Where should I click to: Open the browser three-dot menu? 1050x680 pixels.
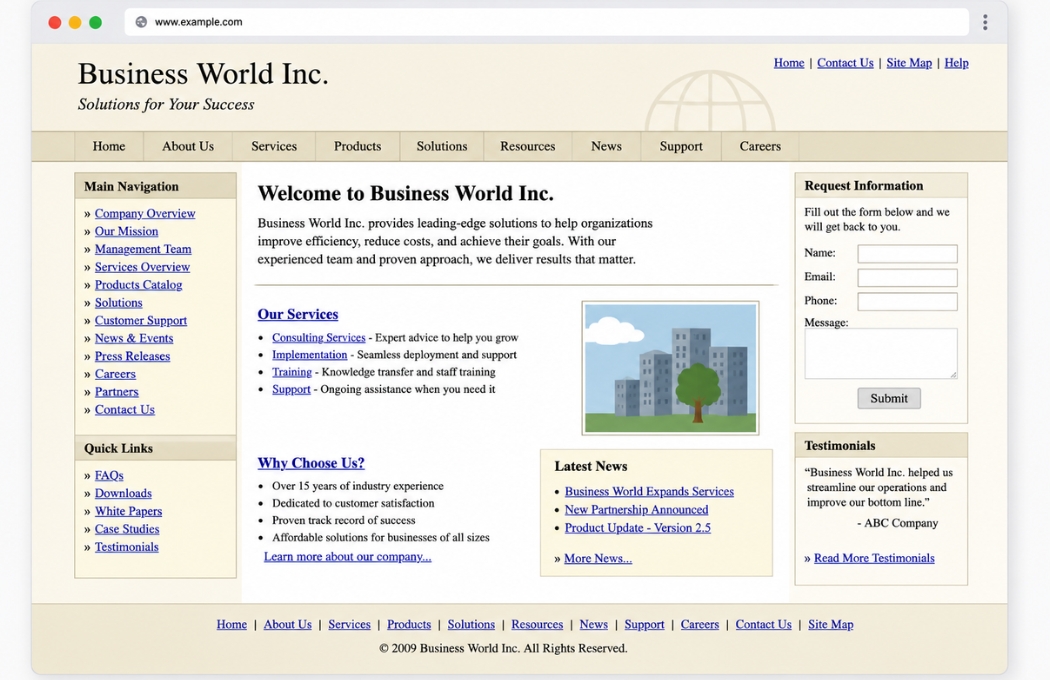click(985, 22)
